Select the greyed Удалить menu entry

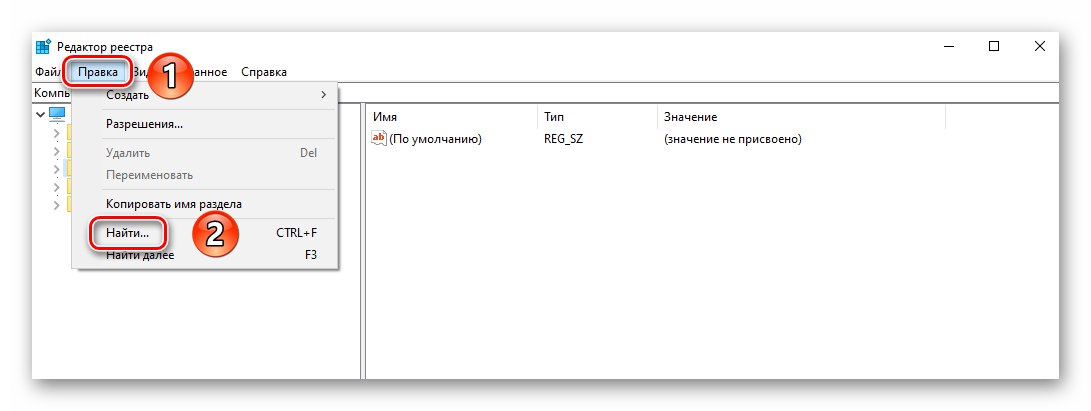(205, 153)
